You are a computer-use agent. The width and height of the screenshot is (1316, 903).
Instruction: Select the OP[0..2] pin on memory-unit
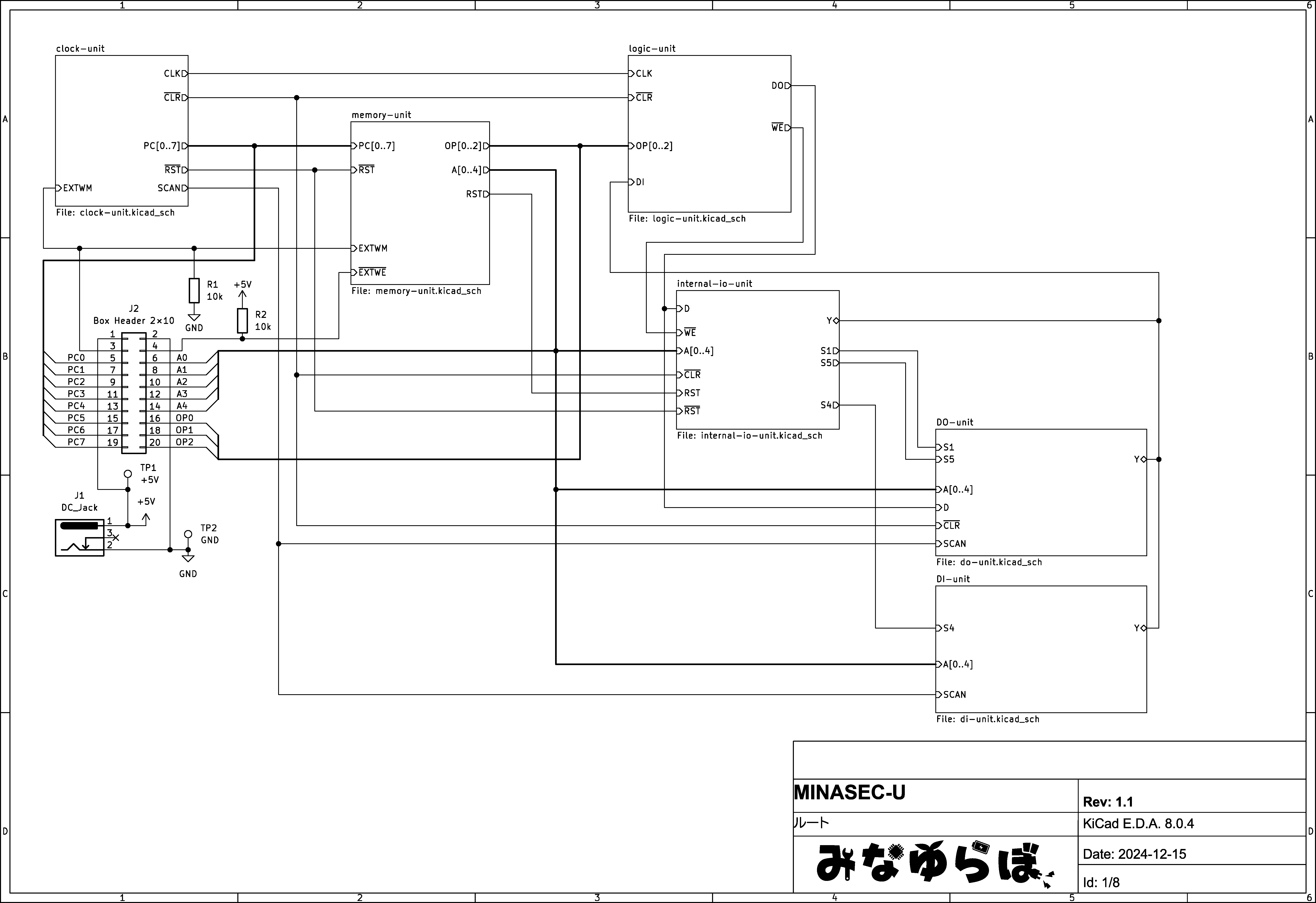[x=467, y=146]
